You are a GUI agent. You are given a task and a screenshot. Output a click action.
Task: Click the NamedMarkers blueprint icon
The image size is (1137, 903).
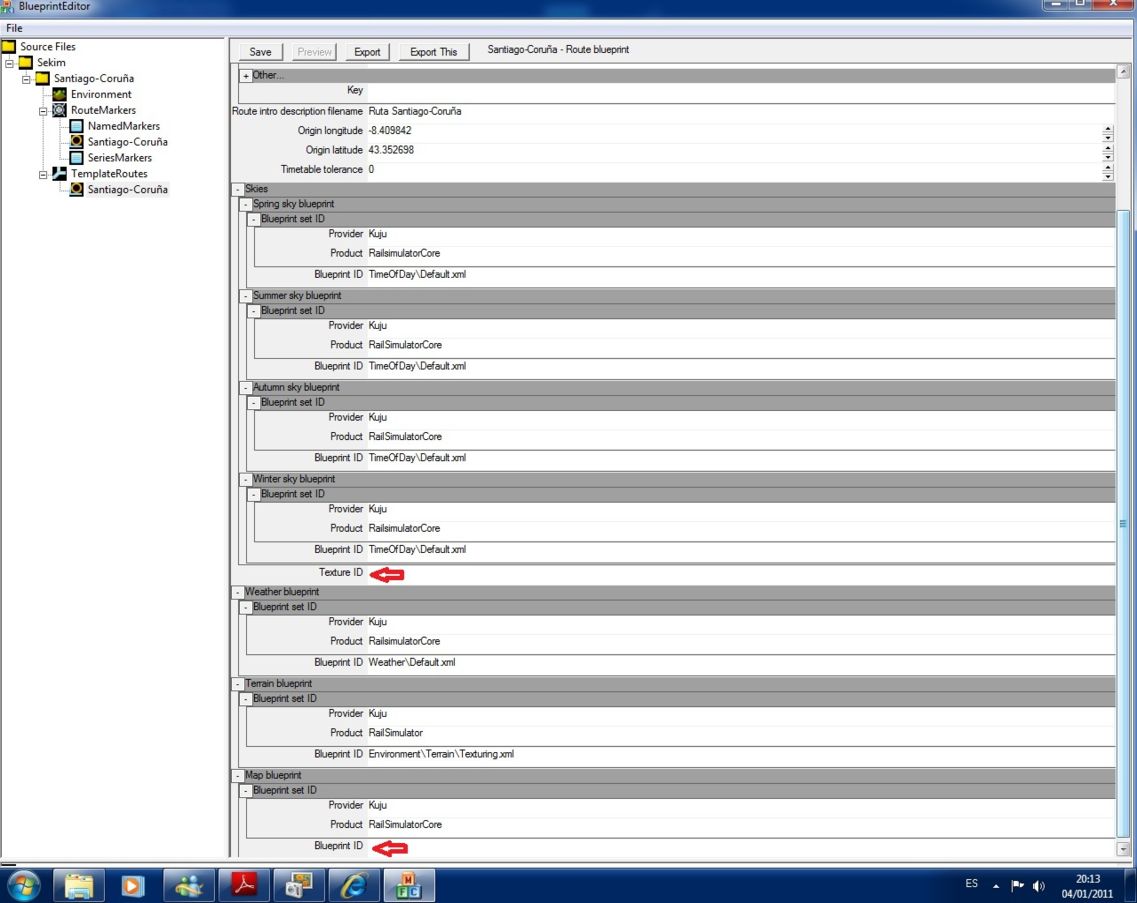pyautogui.click(x=77, y=126)
